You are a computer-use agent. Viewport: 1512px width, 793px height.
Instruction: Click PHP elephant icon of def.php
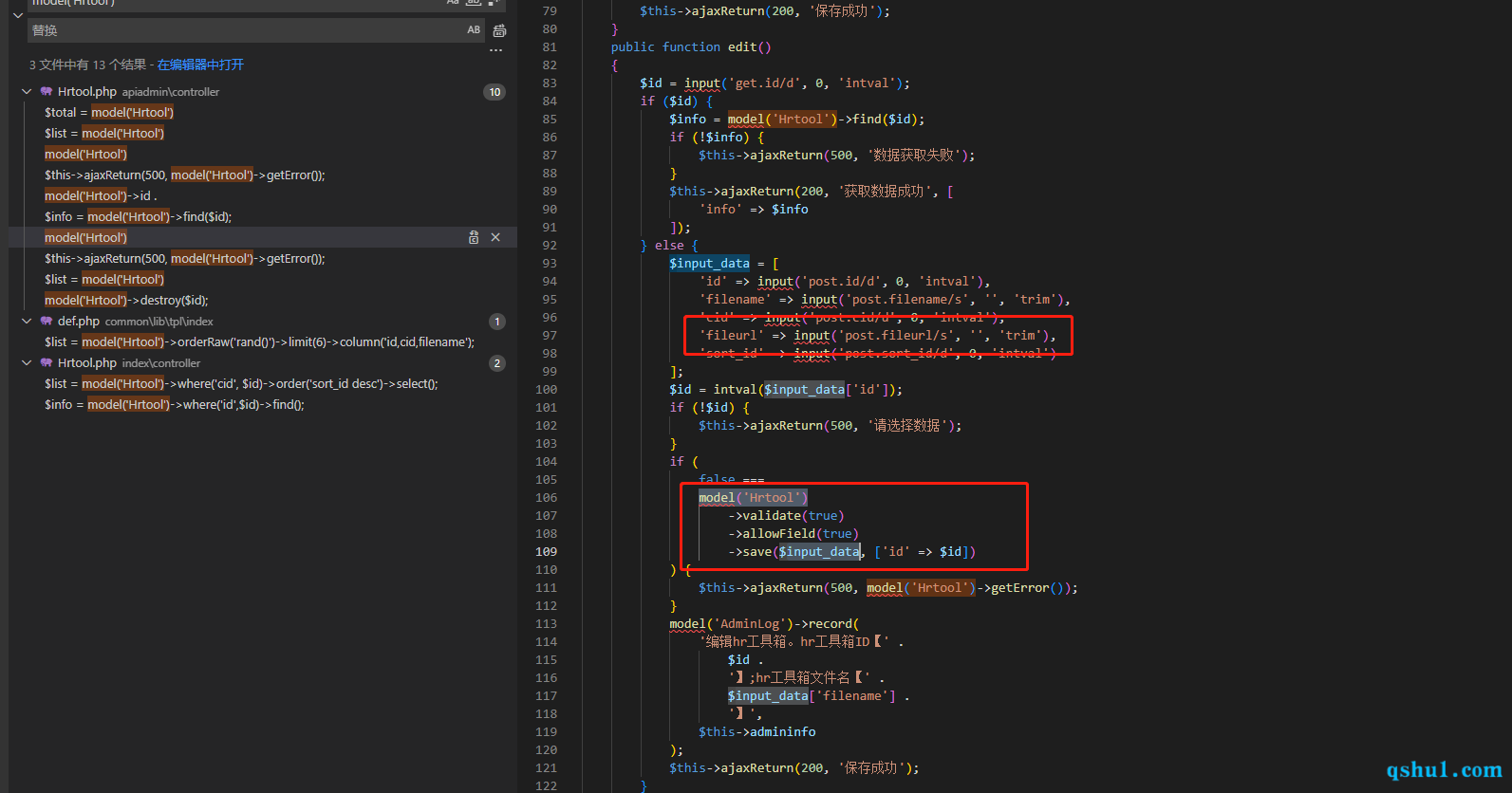[47, 322]
